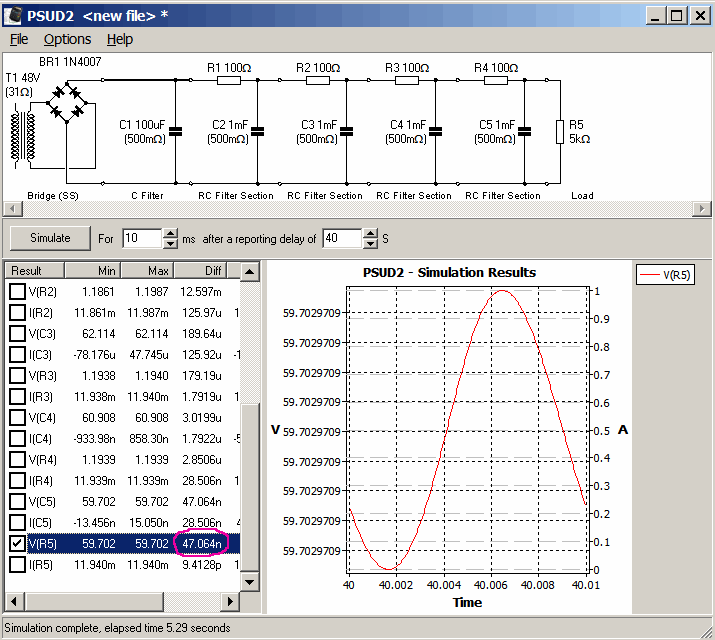
Task: Click the results vertical scrollbar thumb
Action: (x=249, y=486)
